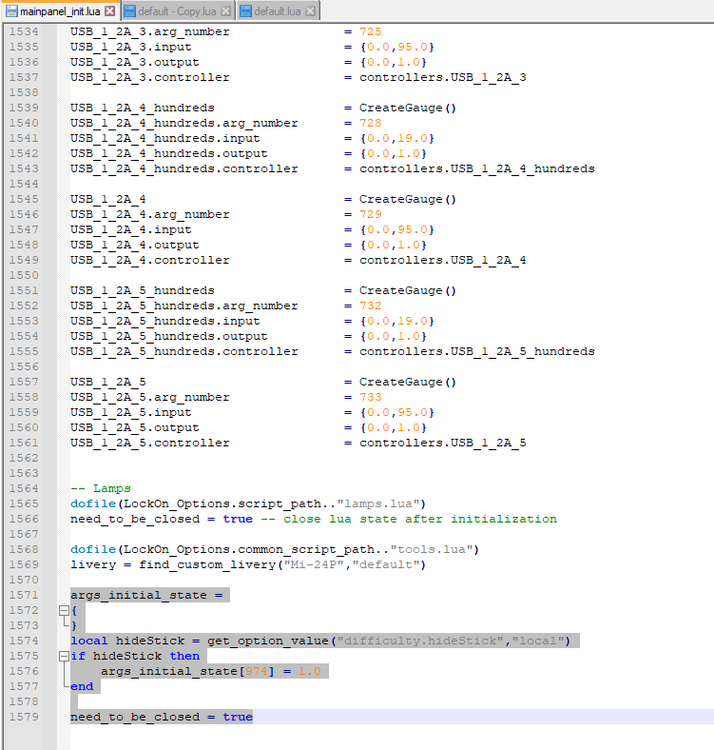714x750 pixels.
Task: Click "controllers.USB_1_2A_3" text
Action: [x=443, y=77]
